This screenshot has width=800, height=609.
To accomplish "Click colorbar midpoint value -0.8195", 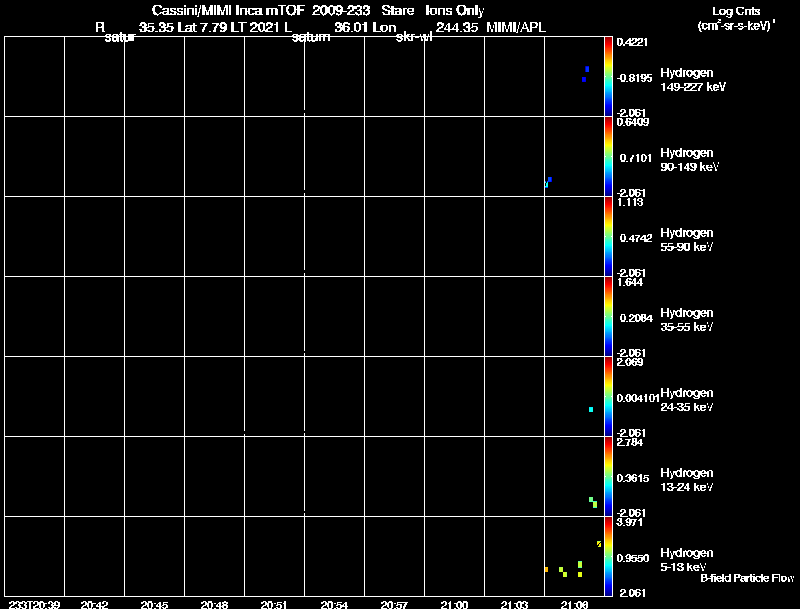I will pos(634,78).
